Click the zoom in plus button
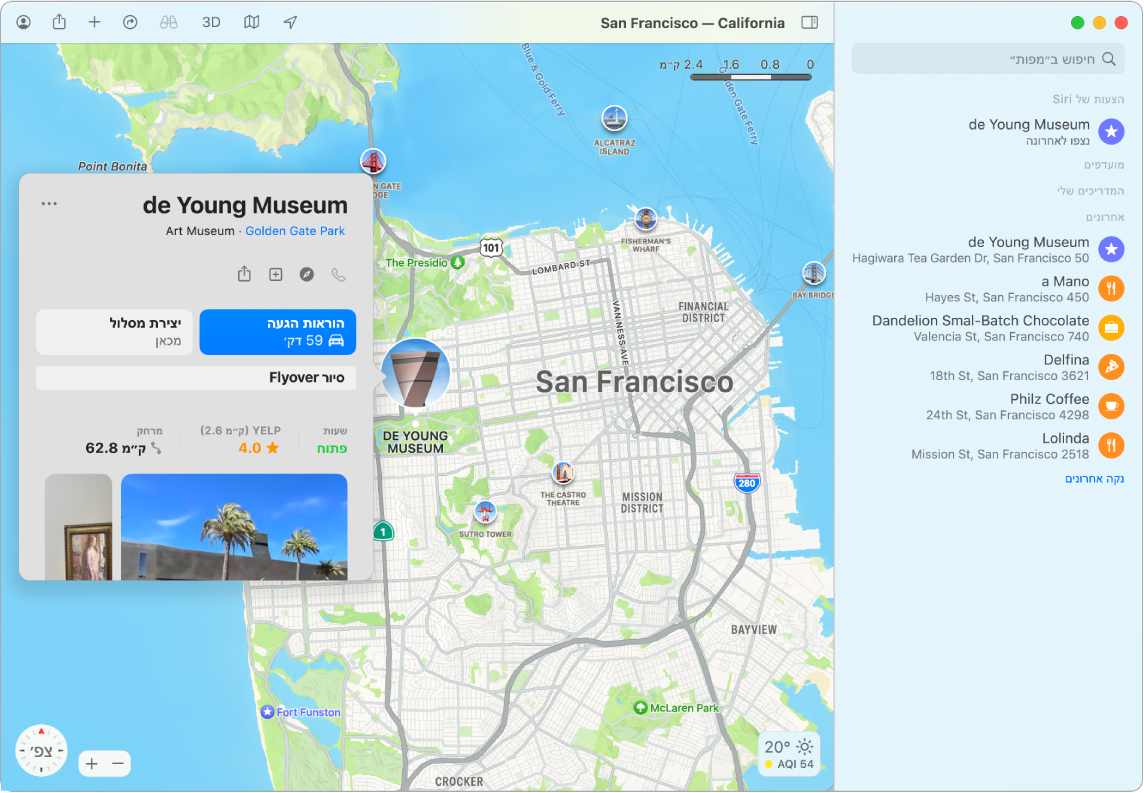 click(91, 764)
